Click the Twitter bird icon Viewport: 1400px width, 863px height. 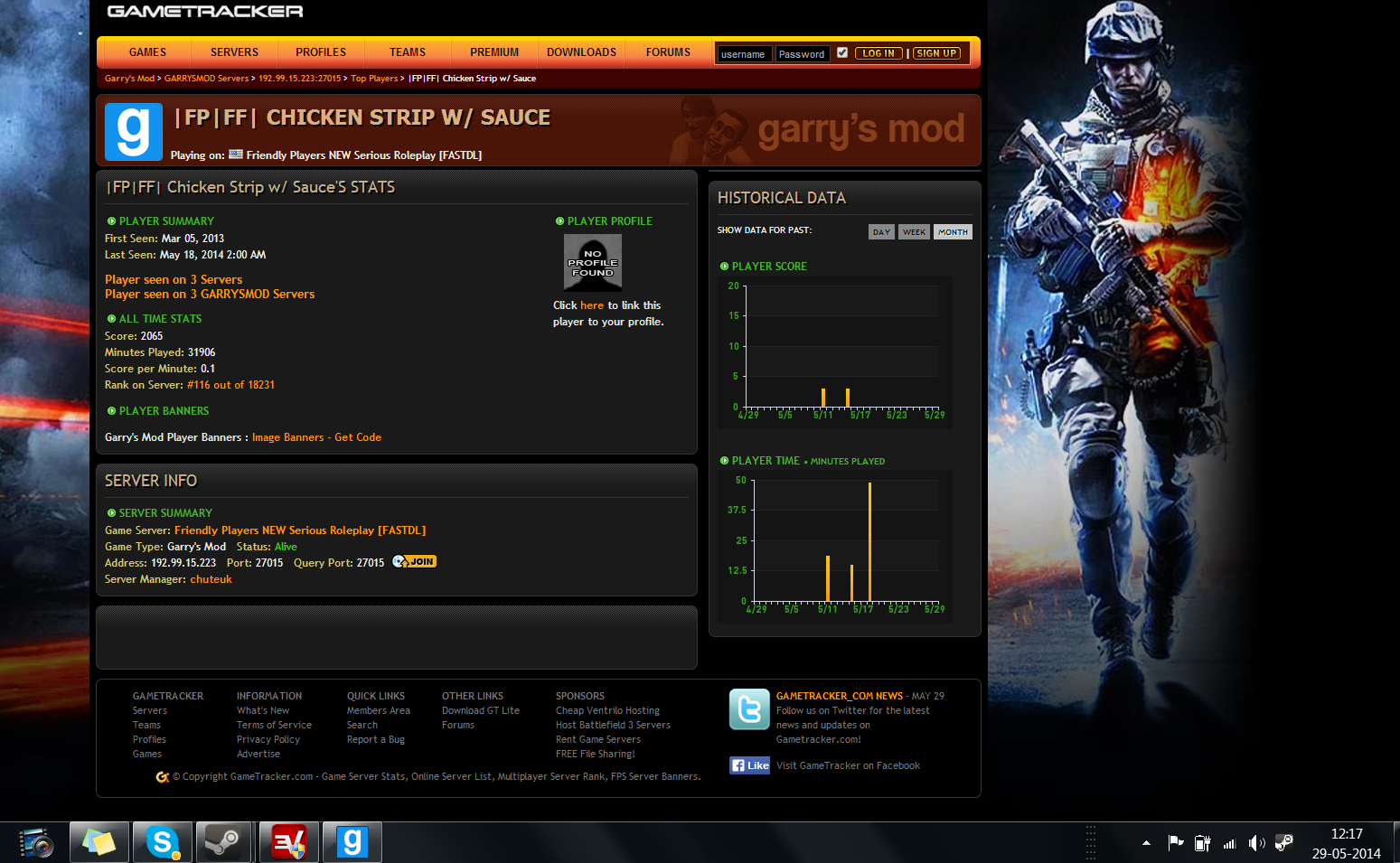click(x=749, y=709)
